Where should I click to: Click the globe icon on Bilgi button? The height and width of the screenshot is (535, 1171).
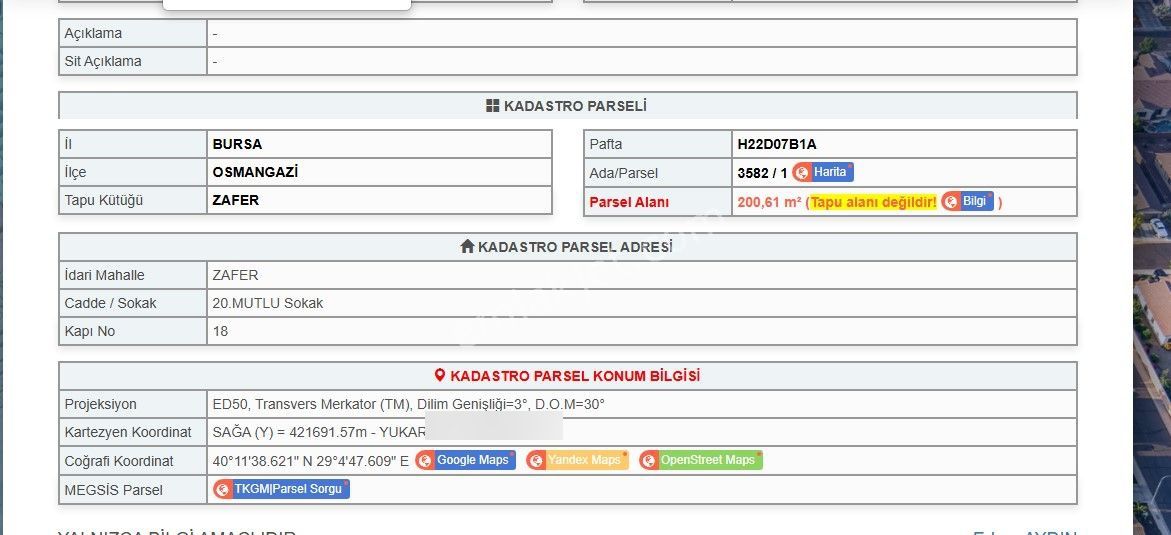pyautogui.click(x=951, y=202)
